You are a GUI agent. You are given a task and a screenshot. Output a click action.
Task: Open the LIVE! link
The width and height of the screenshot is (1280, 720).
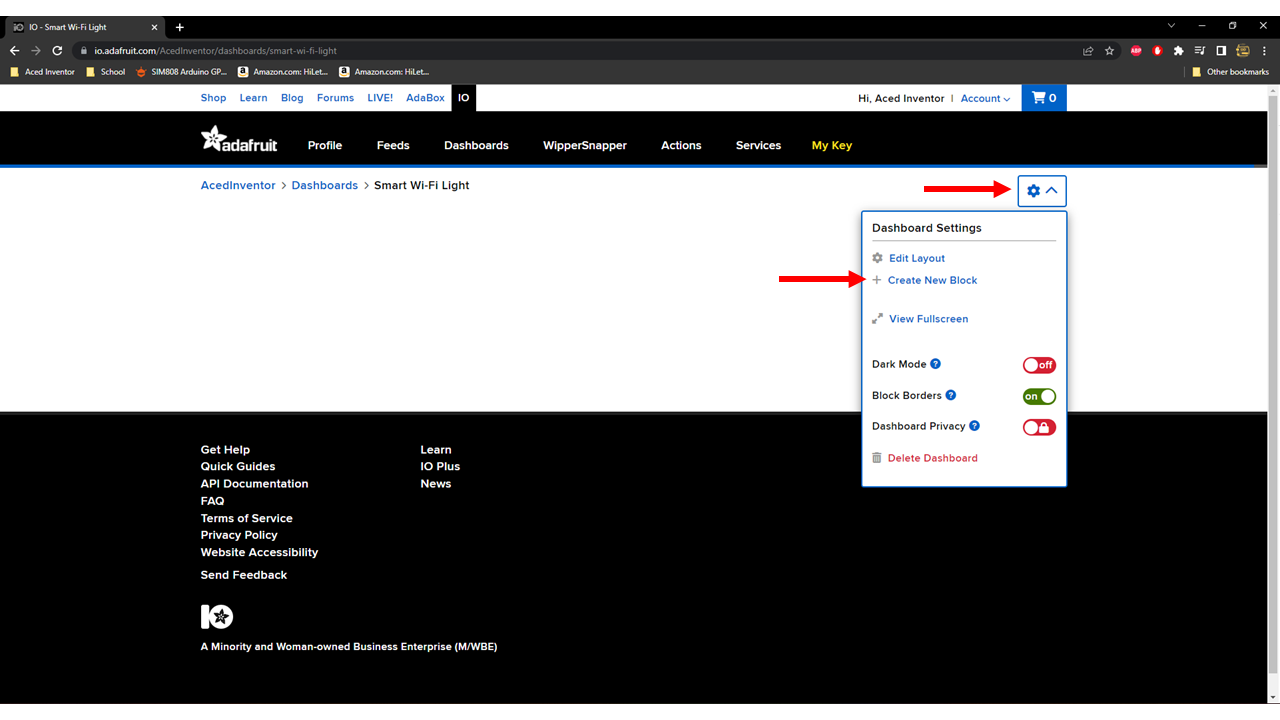coord(380,98)
